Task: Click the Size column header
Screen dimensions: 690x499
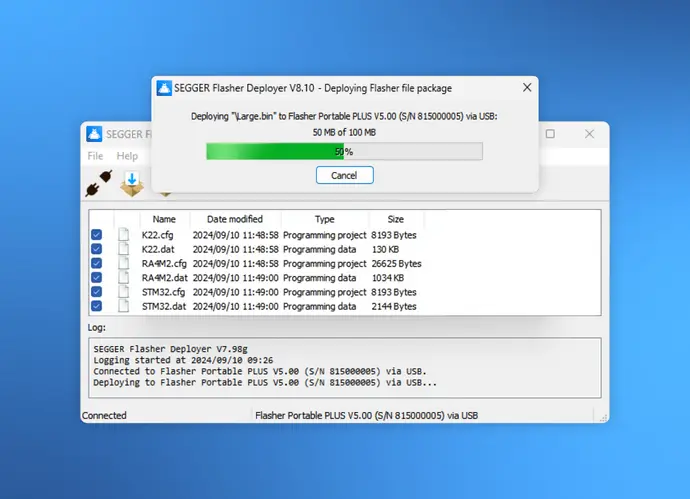Action: pyautogui.click(x=395, y=219)
